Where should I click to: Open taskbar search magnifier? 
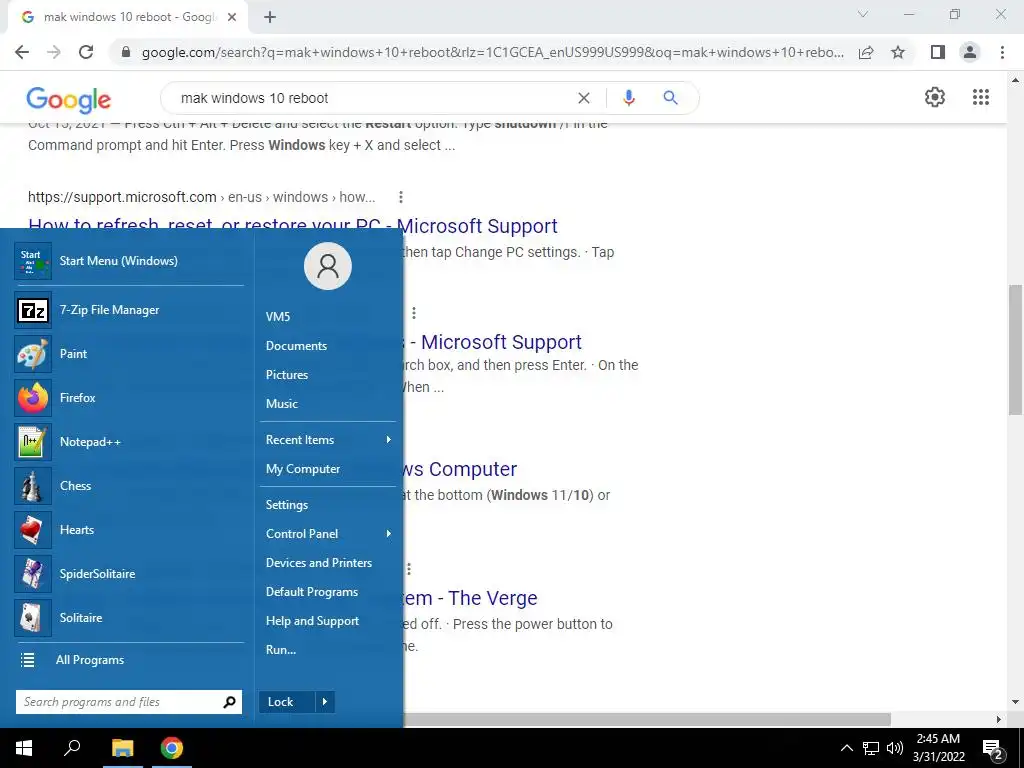tap(72, 748)
